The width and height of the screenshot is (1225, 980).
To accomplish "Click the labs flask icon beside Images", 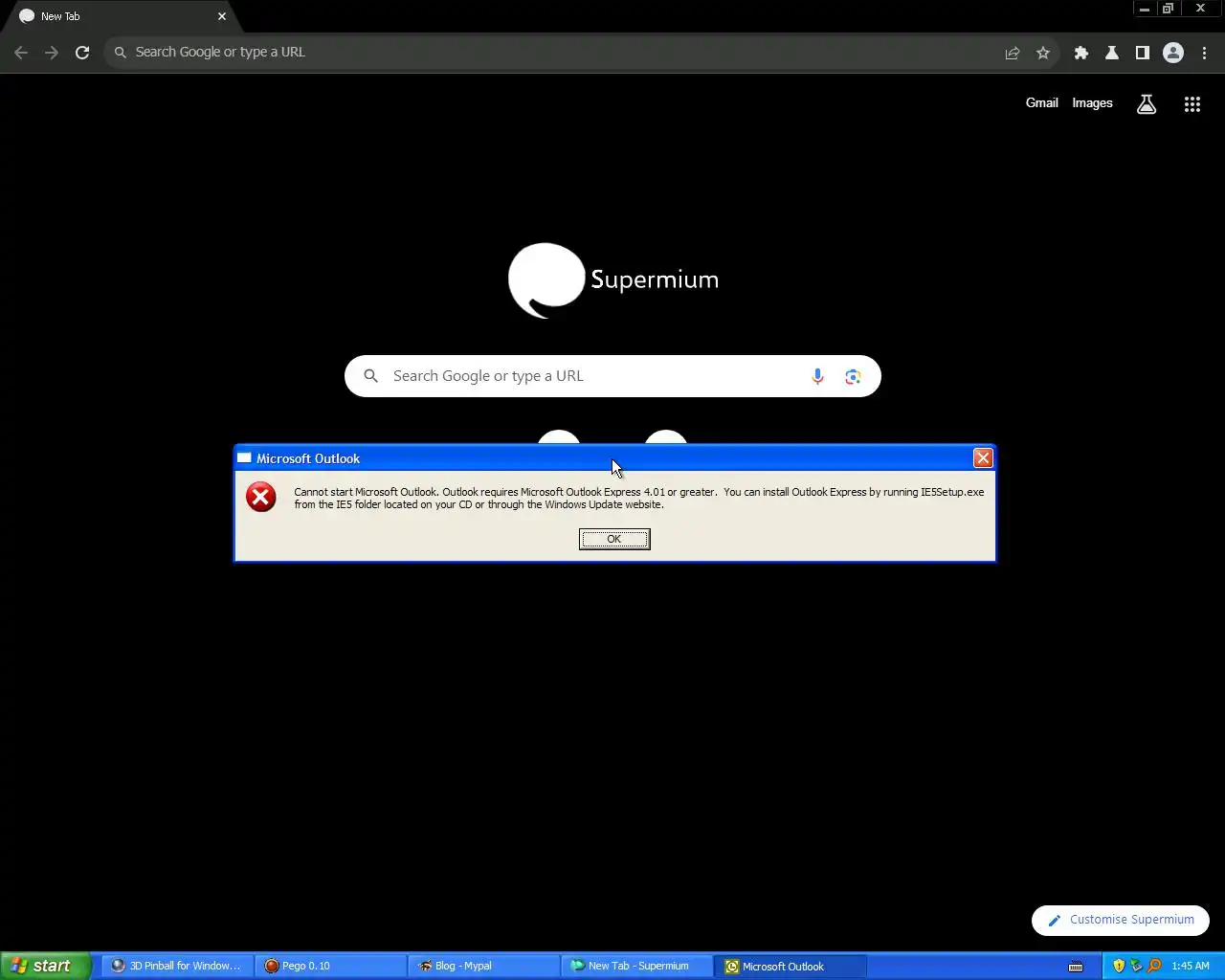I will pyautogui.click(x=1147, y=104).
